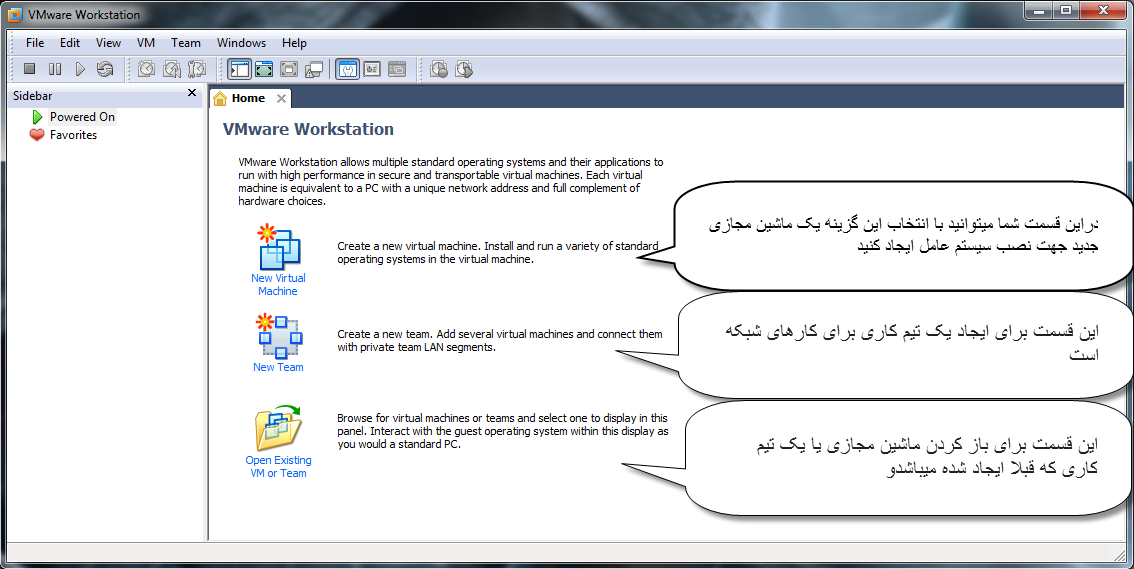Click the Take Snapshot clock icon
1134x569 pixels.
[x=147, y=69]
